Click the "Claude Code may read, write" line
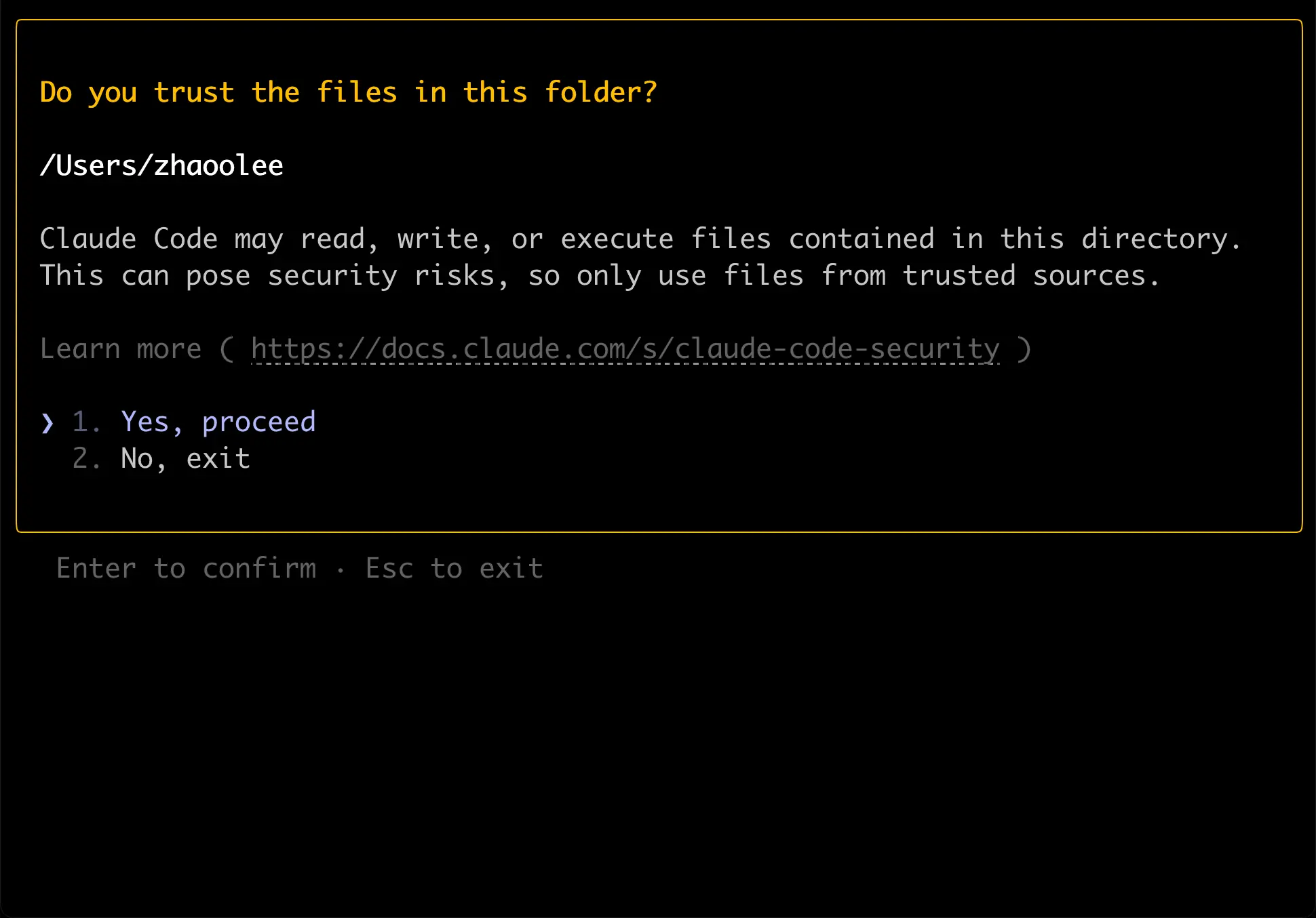The image size is (1316, 918). 640,239
